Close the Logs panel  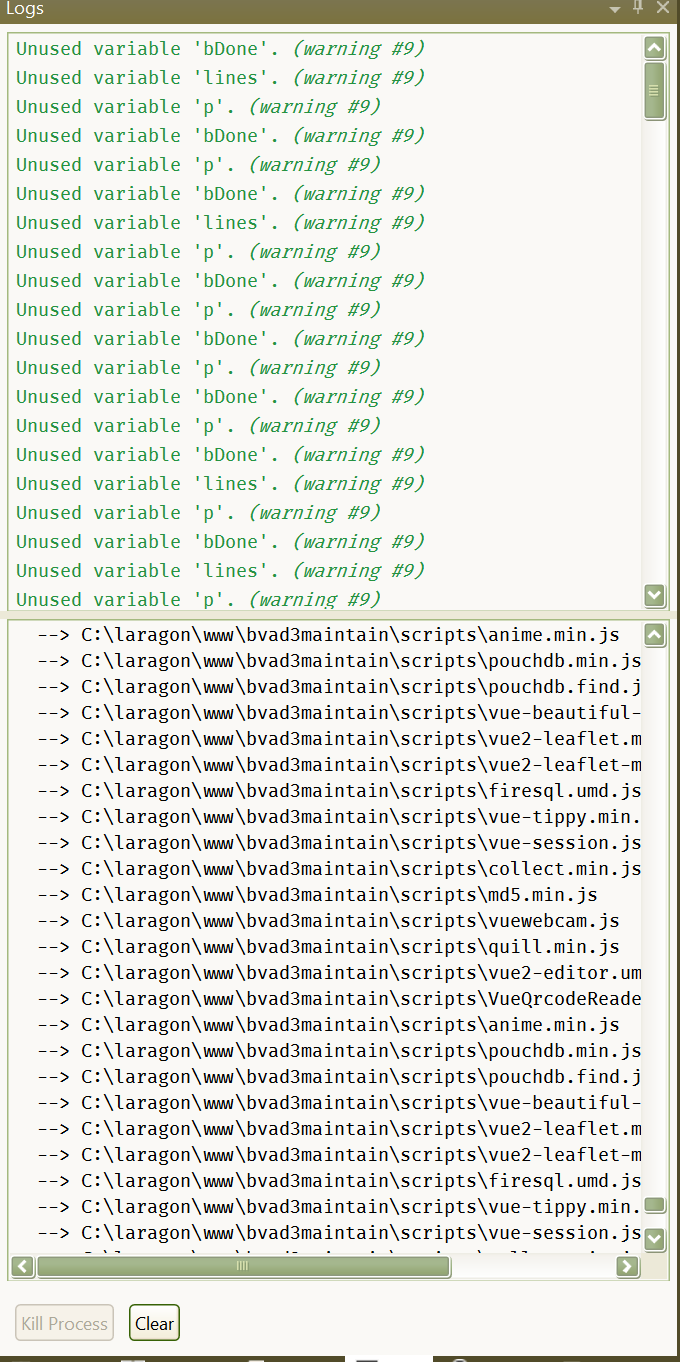click(x=662, y=8)
